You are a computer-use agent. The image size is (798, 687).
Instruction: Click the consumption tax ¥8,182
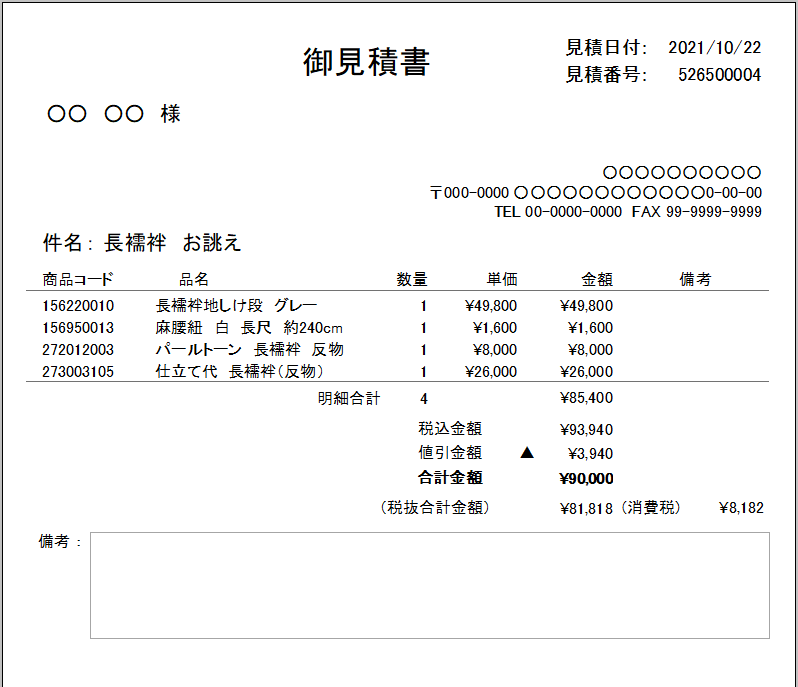741,508
